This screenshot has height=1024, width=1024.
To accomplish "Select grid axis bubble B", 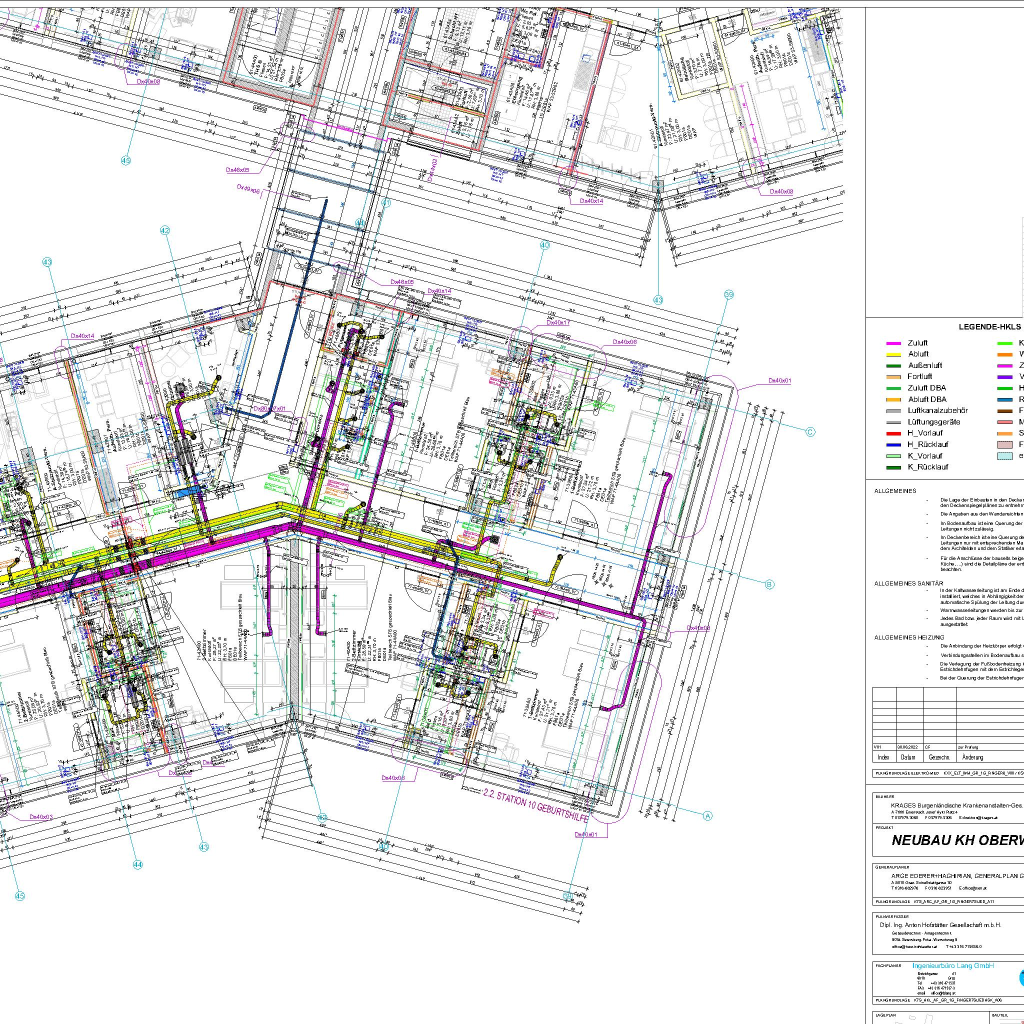I will tap(770, 584).
